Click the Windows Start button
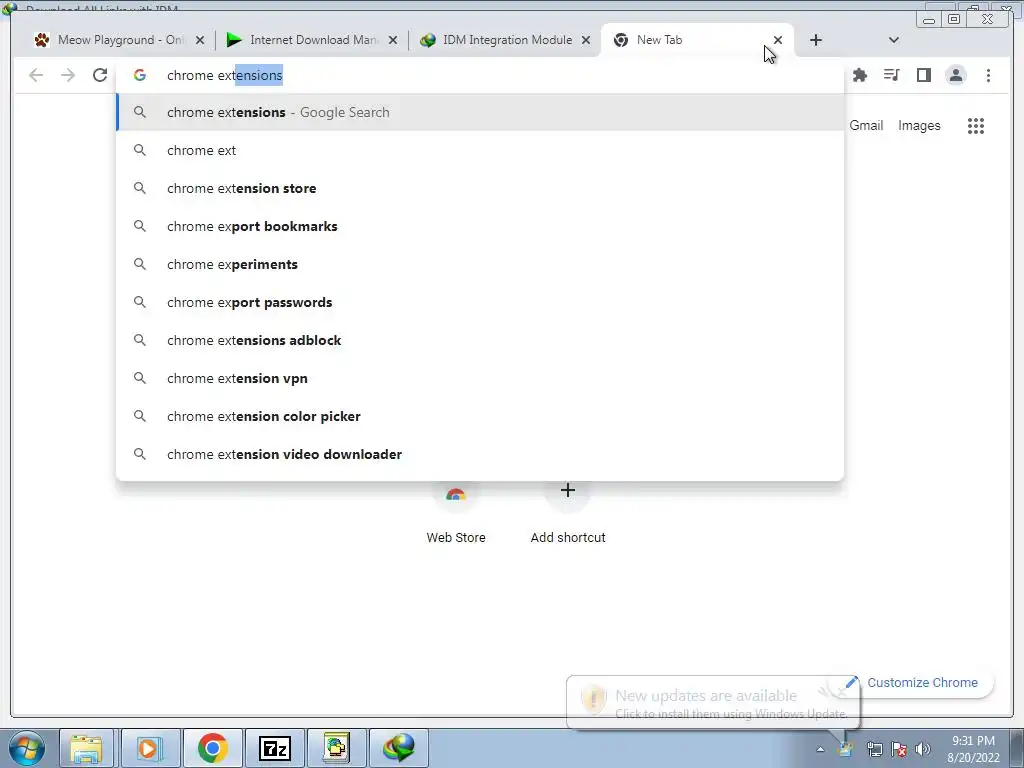 pyautogui.click(x=26, y=748)
